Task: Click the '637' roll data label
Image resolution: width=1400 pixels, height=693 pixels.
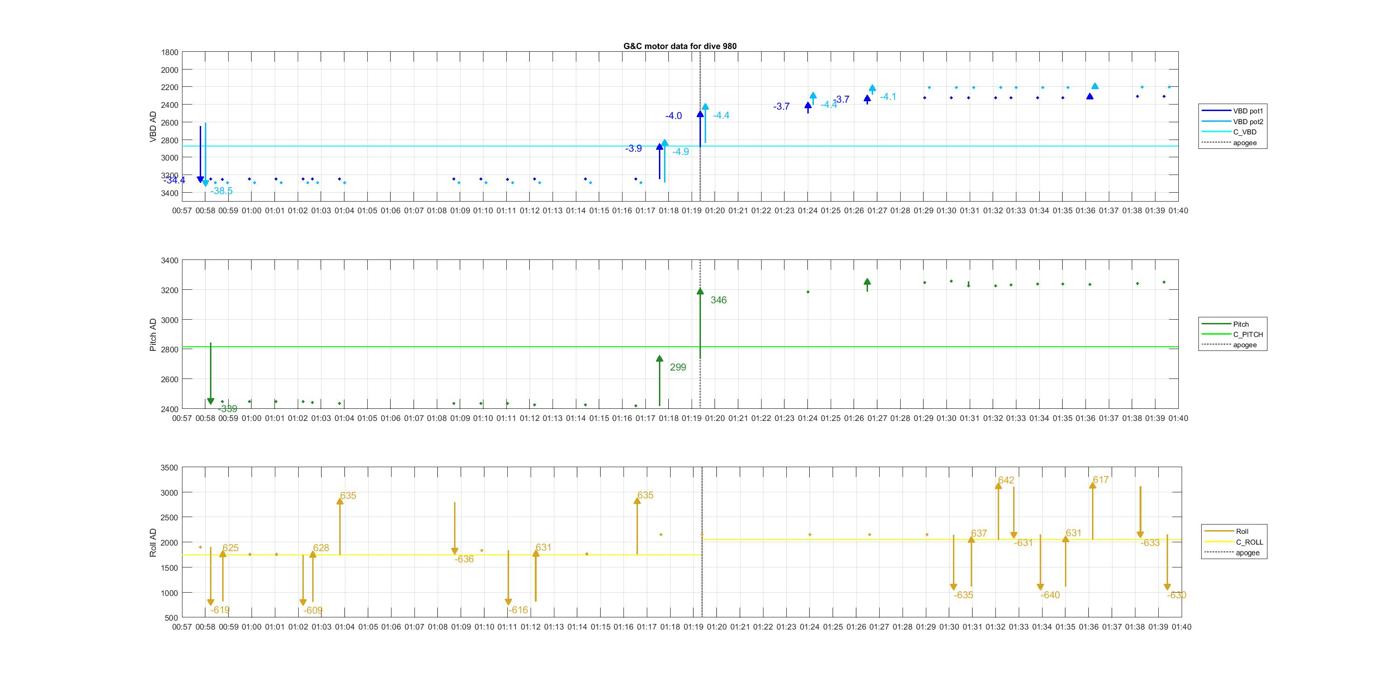Action: pyautogui.click(x=979, y=534)
